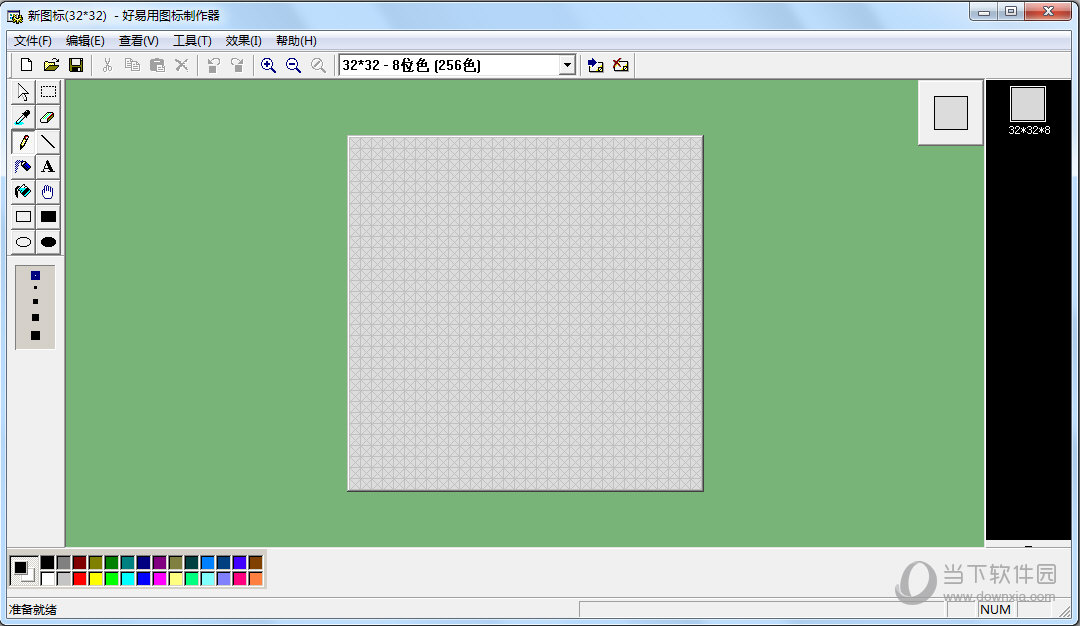Select the hand pan tool

(x=48, y=191)
